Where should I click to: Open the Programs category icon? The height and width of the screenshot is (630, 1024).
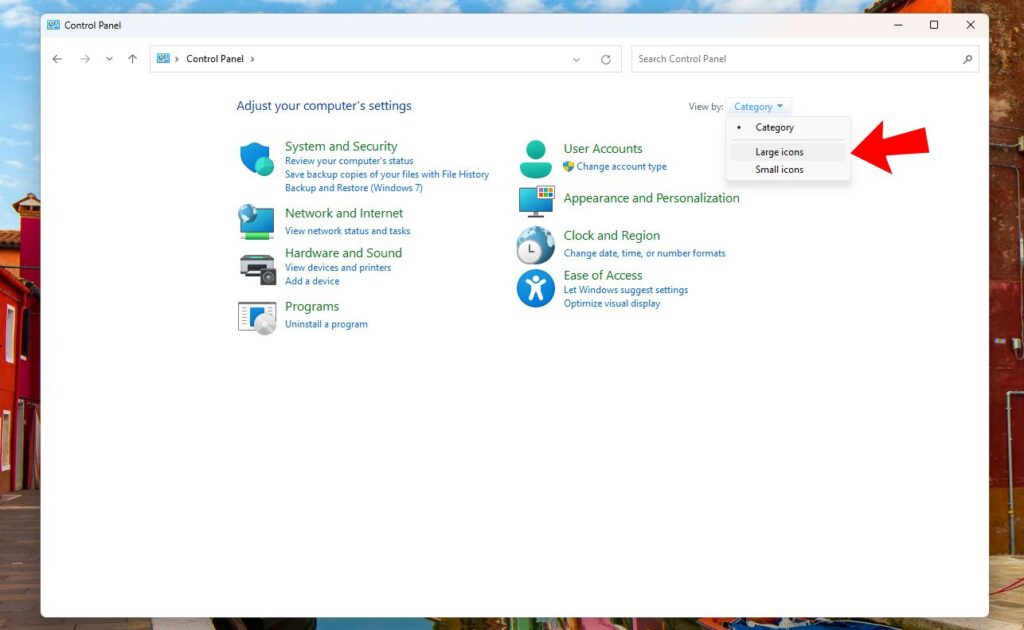pyautogui.click(x=257, y=318)
